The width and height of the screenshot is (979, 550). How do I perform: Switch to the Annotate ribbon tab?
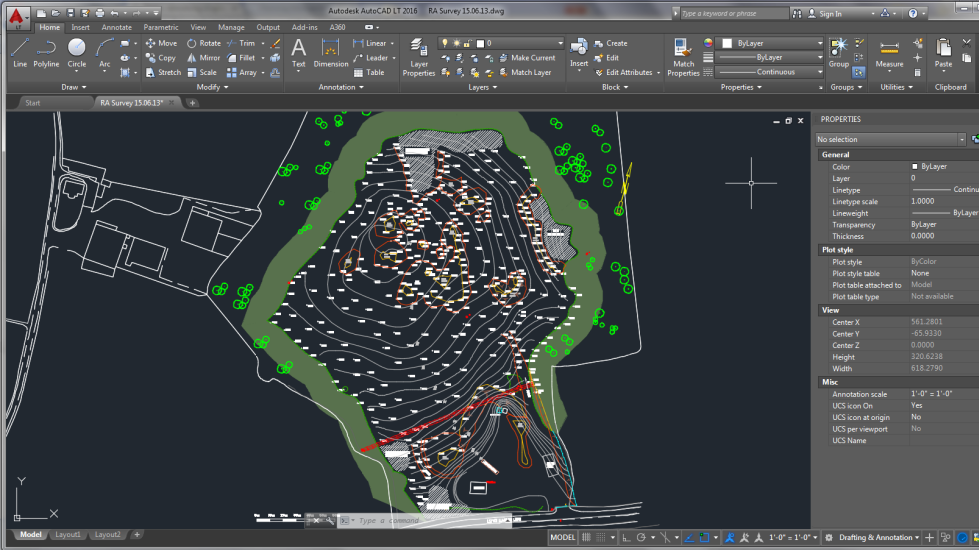(117, 27)
